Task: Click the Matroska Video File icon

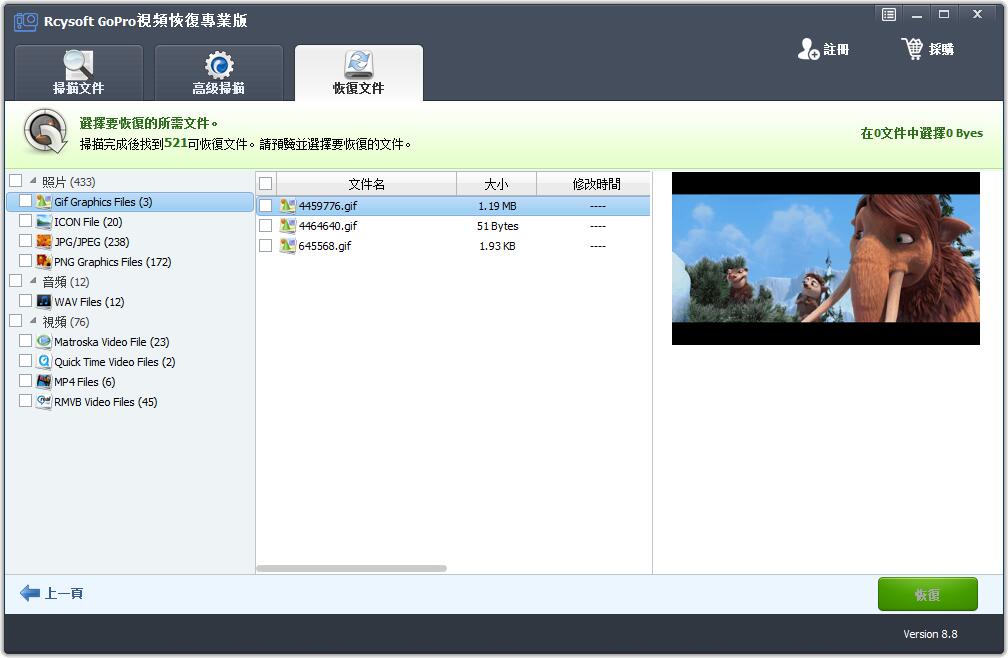Action: [44, 342]
